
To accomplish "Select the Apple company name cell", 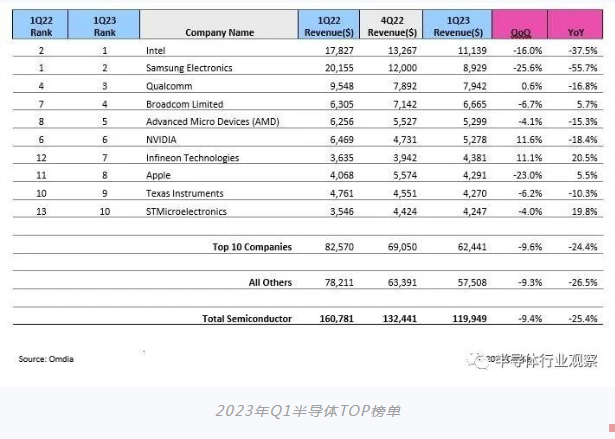I will [158, 175].
